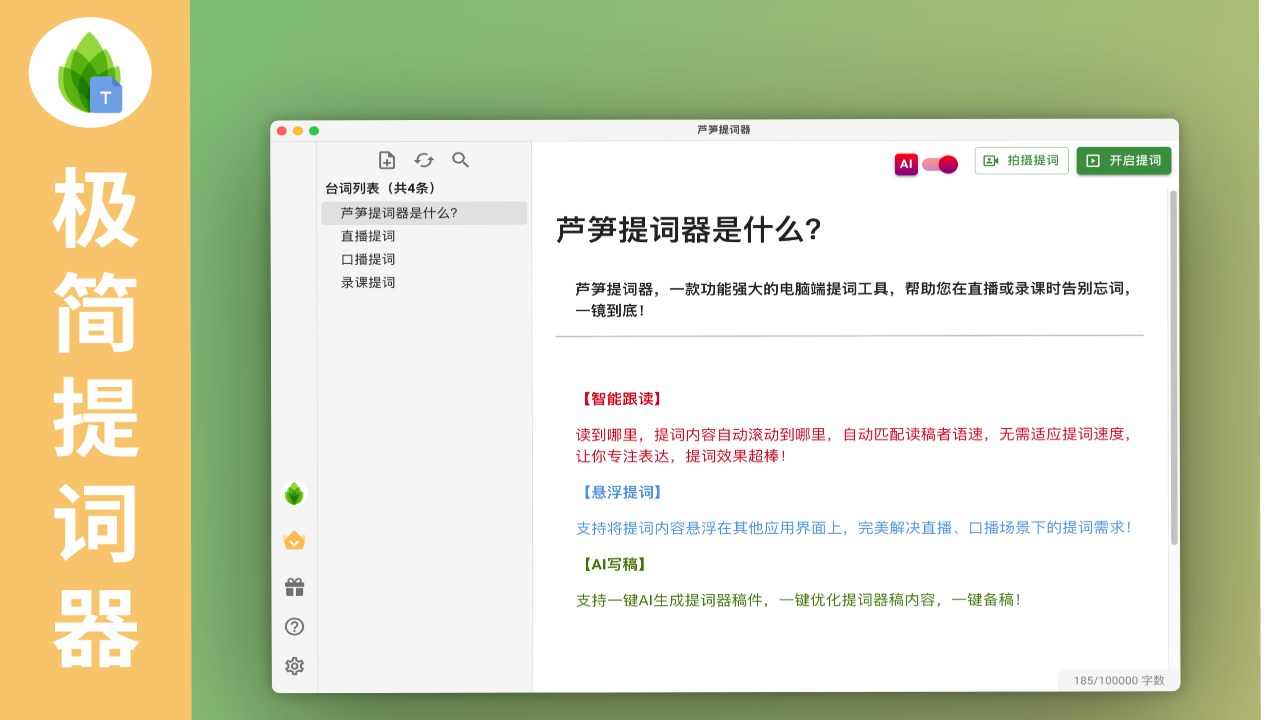The height and width of the screenshot is (720, 1280).
Task: Click the 185/100000 字数 counter
Action: (1119, 680)
